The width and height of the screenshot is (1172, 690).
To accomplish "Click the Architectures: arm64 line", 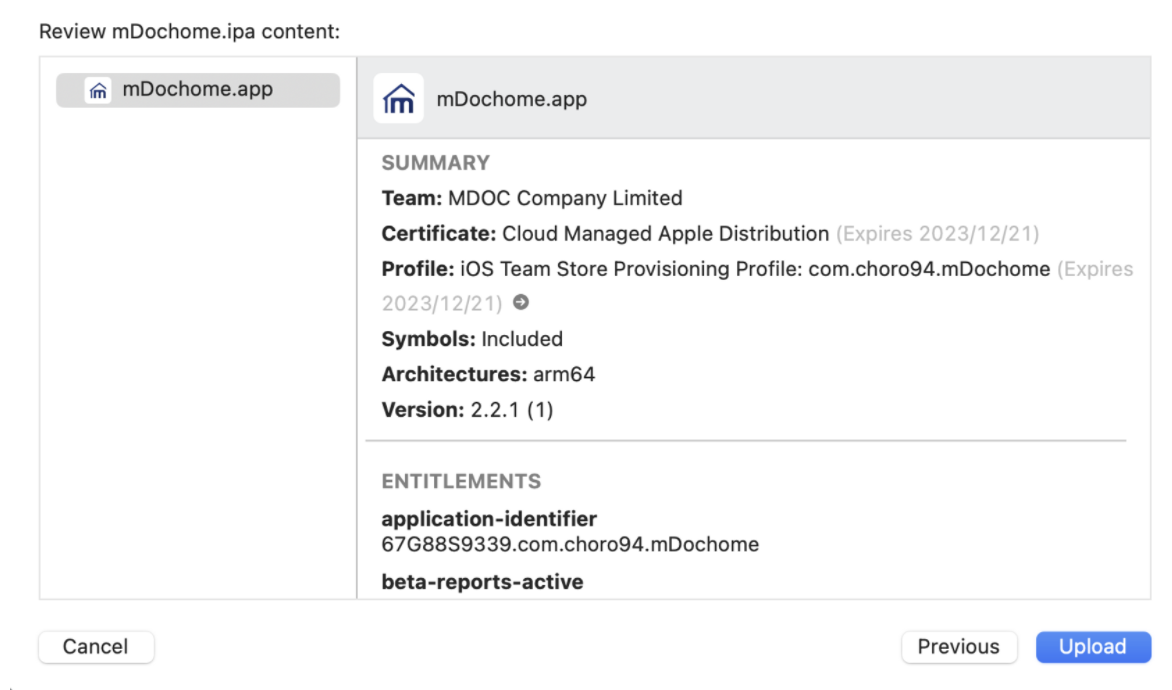I will [x=488, y=375].
